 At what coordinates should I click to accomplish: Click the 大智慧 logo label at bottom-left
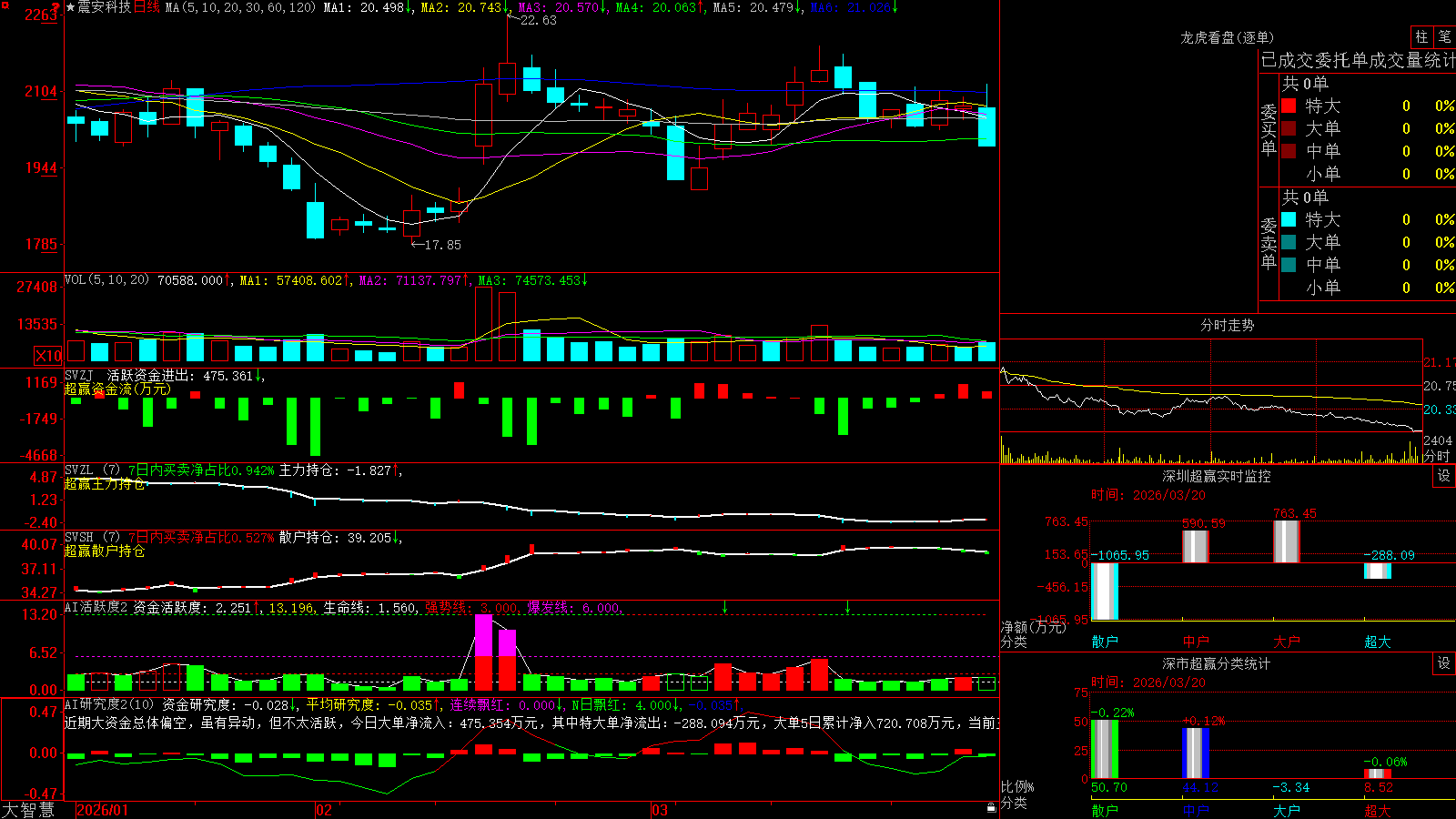tap(28, 810)
